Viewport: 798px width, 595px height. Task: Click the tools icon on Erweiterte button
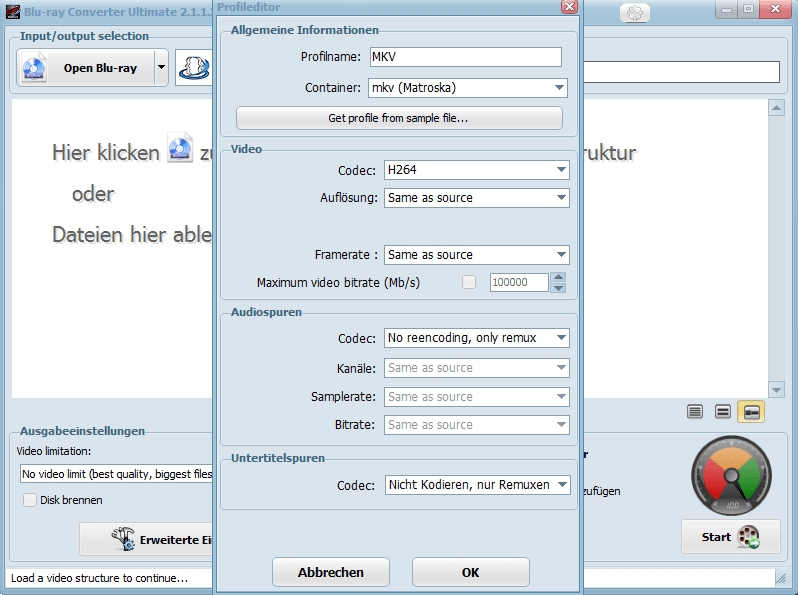click(124, 539)
